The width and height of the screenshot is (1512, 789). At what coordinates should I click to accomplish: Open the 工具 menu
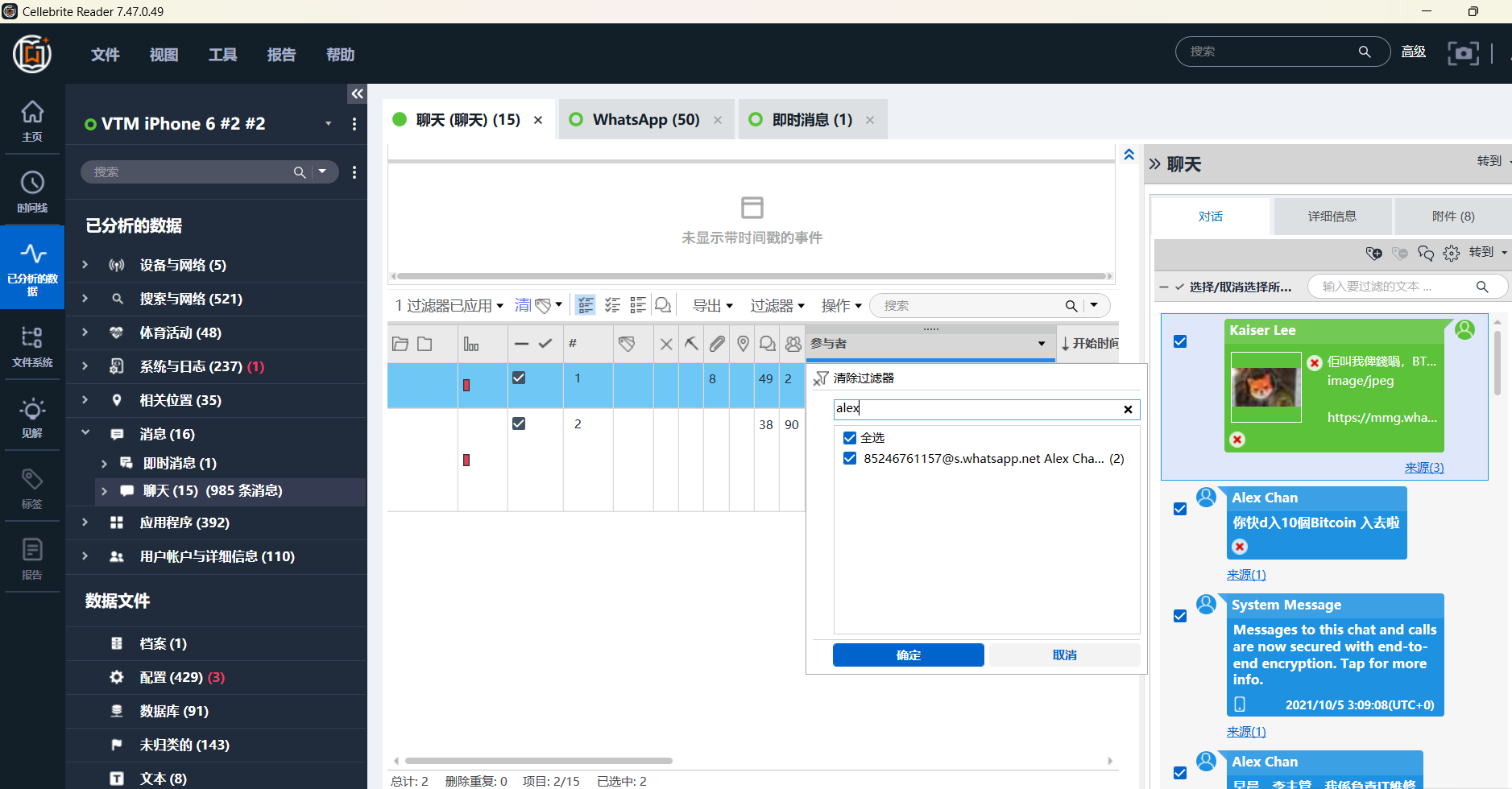222,55
